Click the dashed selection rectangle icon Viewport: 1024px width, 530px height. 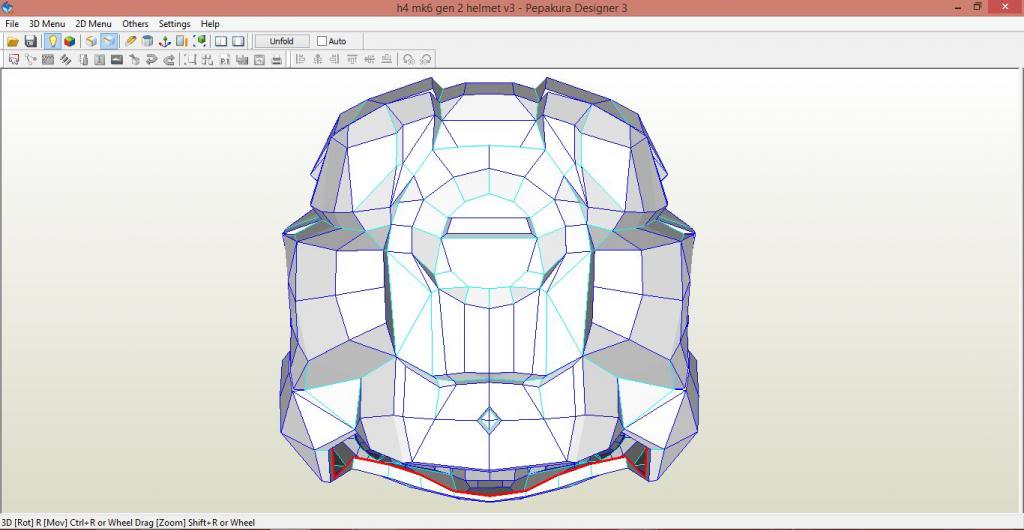[191, 59]
